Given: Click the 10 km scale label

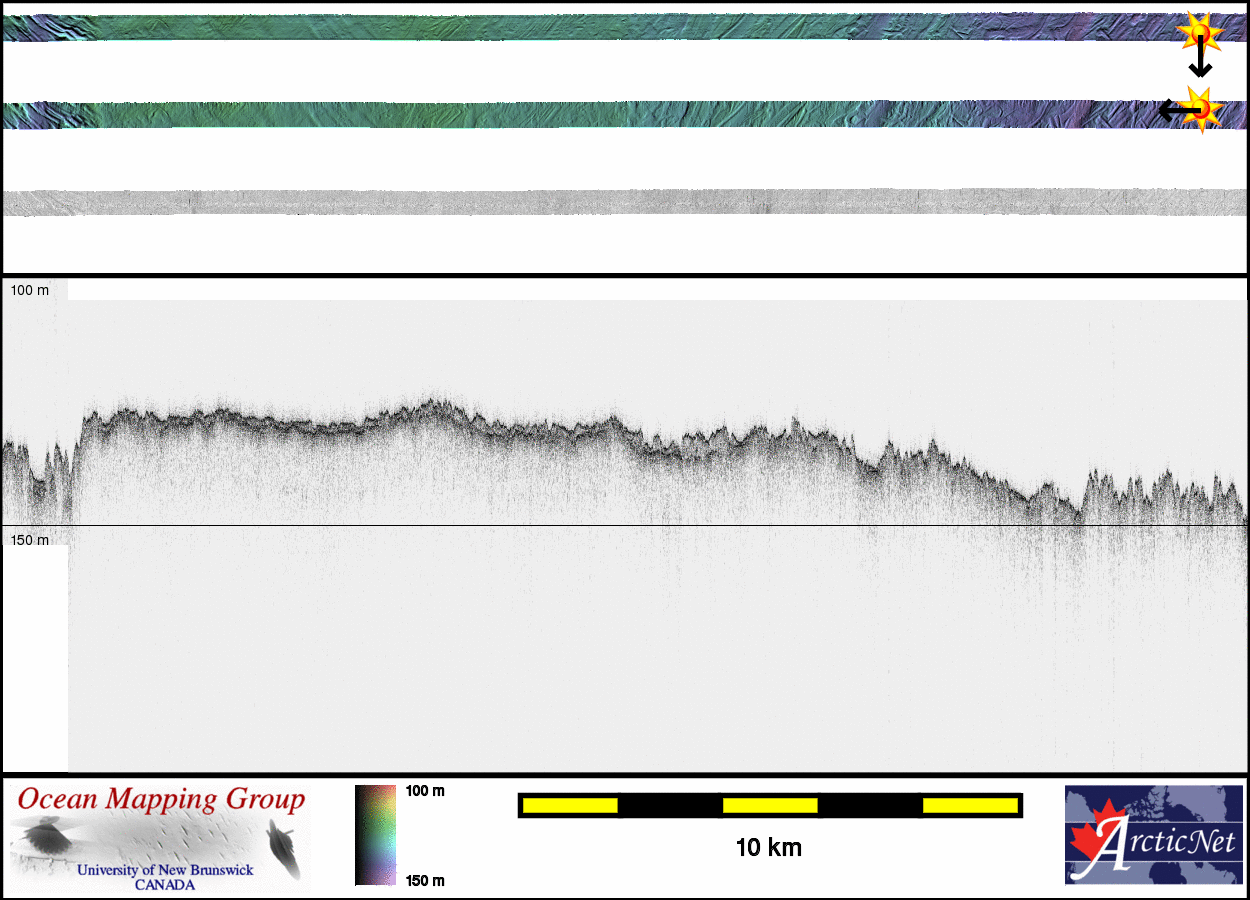Looking at the screenshot, I should (768, 848).
